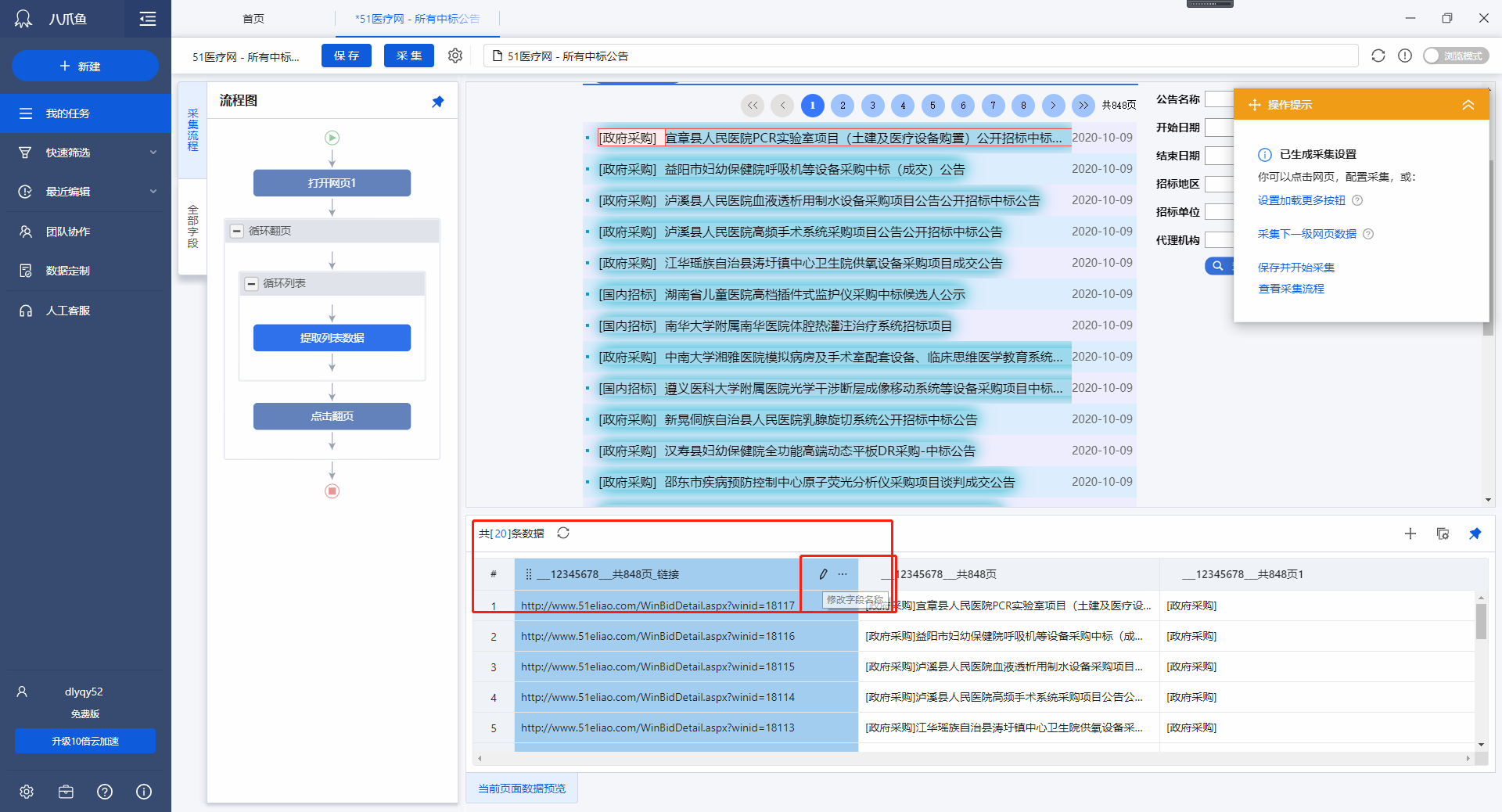Image resolution: width=1502 pixels, height=812 pixels.
Task: Switch to 首页 tab
Action: tap(253, 19)
